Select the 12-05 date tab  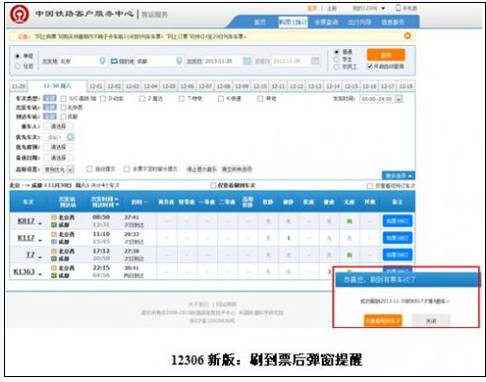point(169,86)
